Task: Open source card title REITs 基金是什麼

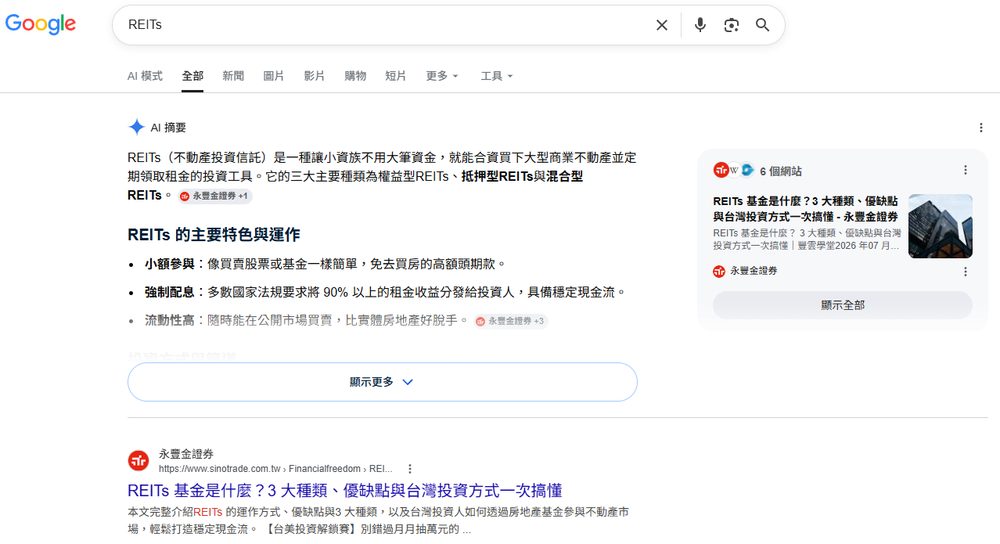Action: click(x=805, y=209)
